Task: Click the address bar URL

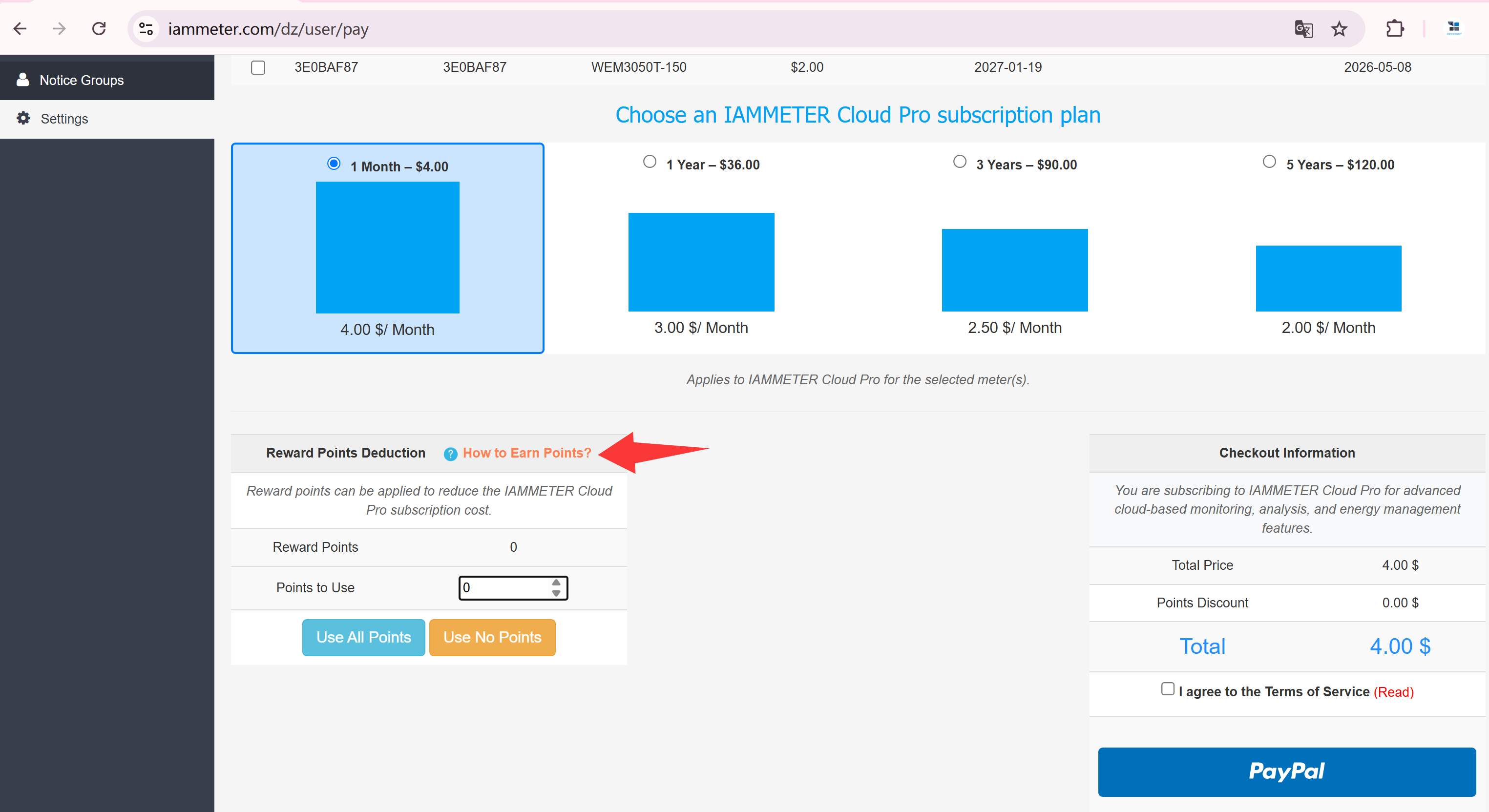Action: point(268,29)
